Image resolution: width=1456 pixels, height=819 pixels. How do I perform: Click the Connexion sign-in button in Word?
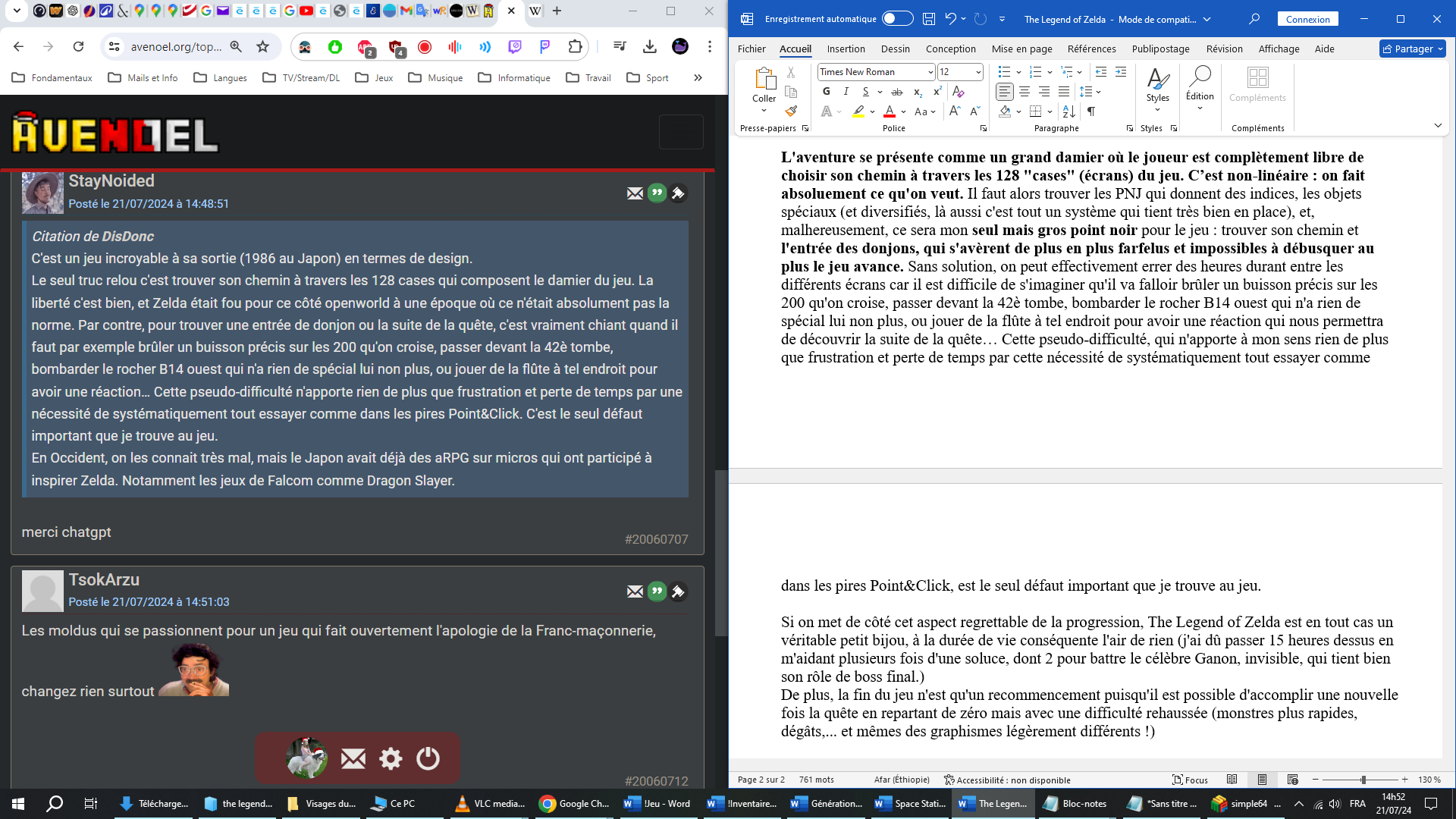1307,19
